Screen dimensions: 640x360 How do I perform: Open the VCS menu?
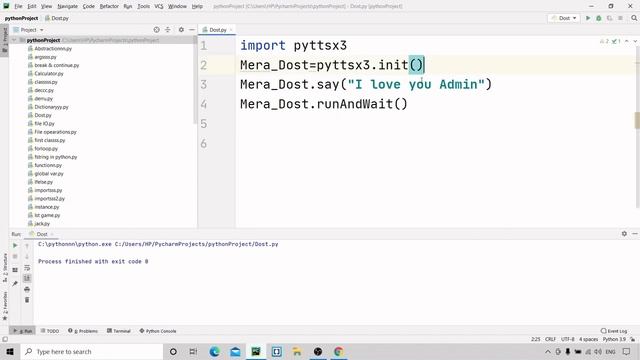pos(159,6)
